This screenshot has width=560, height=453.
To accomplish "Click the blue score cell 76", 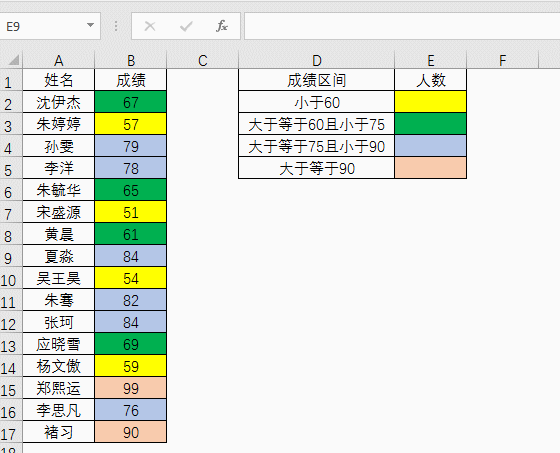I will pyautogui.click(x=131, y=410).
